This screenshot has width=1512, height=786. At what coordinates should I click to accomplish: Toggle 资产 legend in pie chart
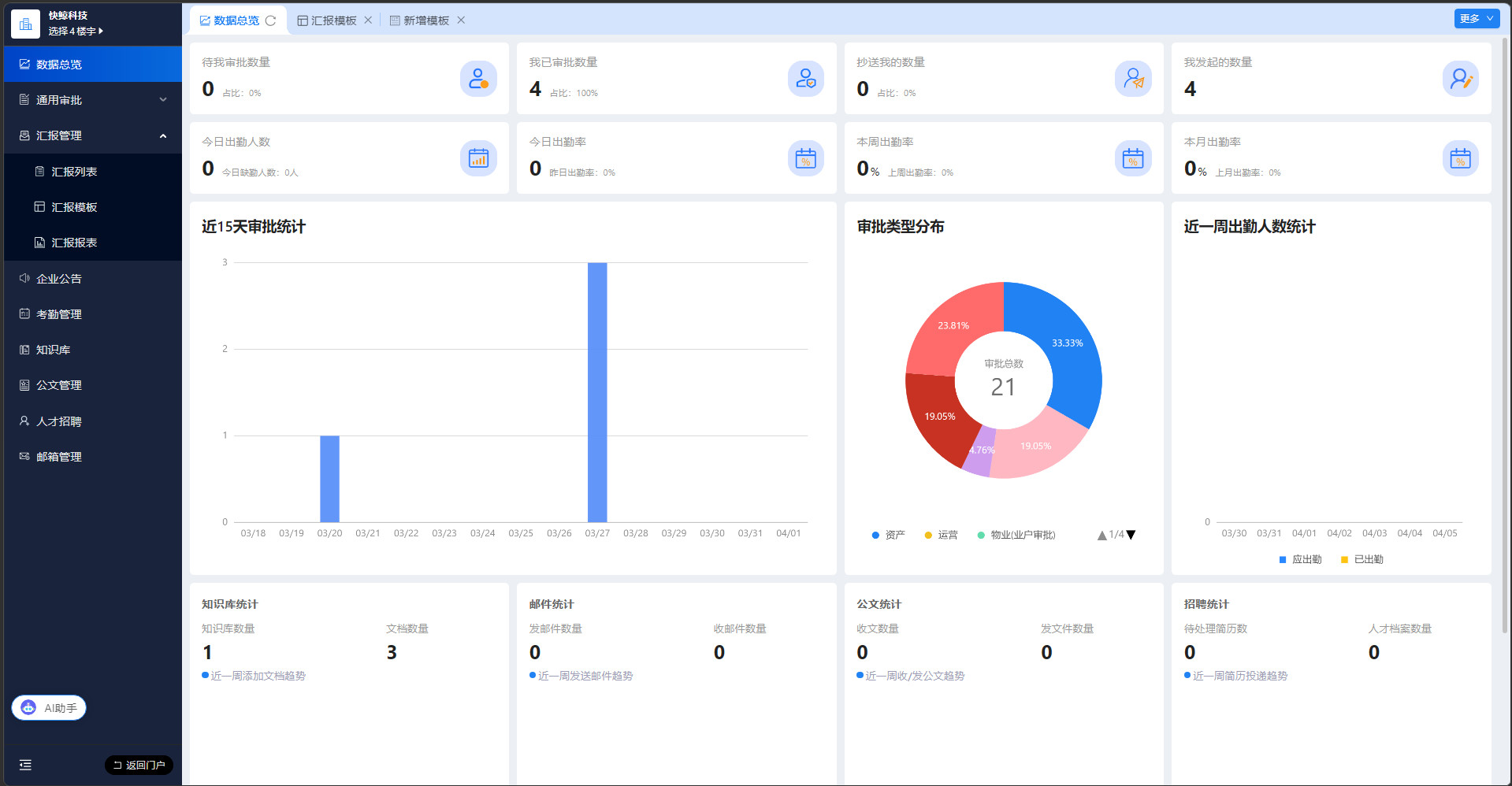tap(888, 535)
